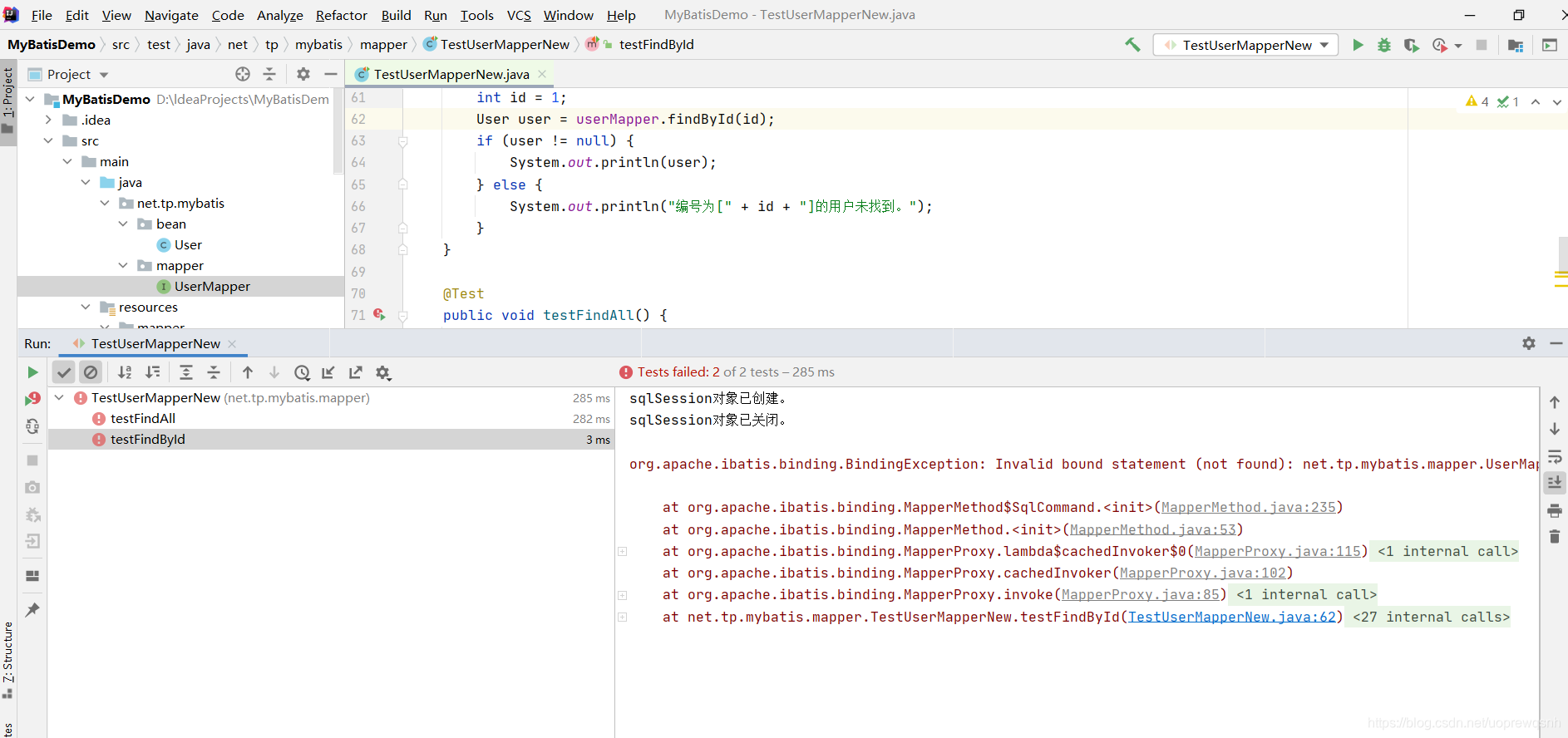Collapse the bean package
Image resolution: width=1568 pixels, height=738 pixels.
point(123,224)
